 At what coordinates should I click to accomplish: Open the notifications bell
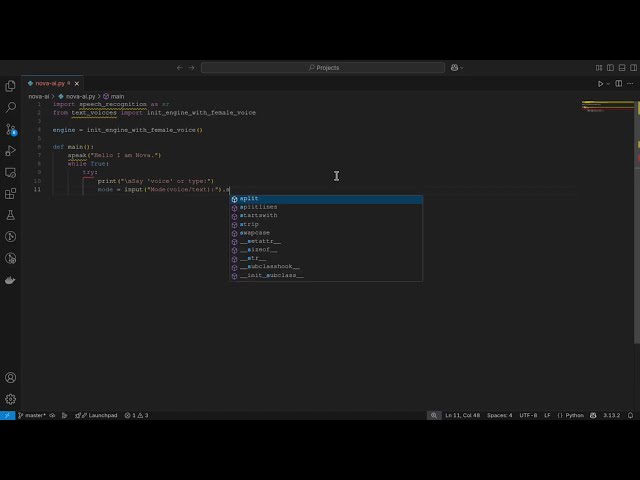coord(631,416)
